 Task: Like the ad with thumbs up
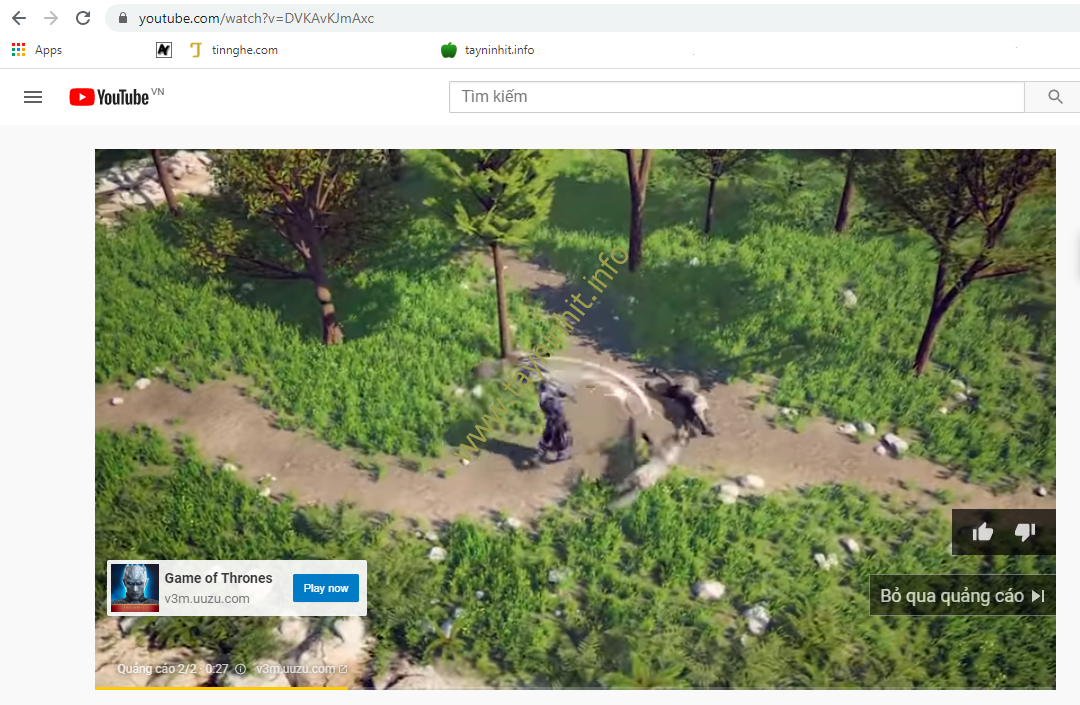[x=983, y=532]
